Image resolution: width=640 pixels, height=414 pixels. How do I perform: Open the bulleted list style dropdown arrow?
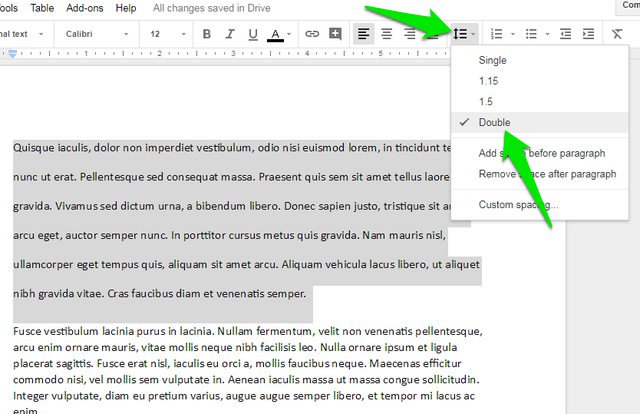pos(547,34)
